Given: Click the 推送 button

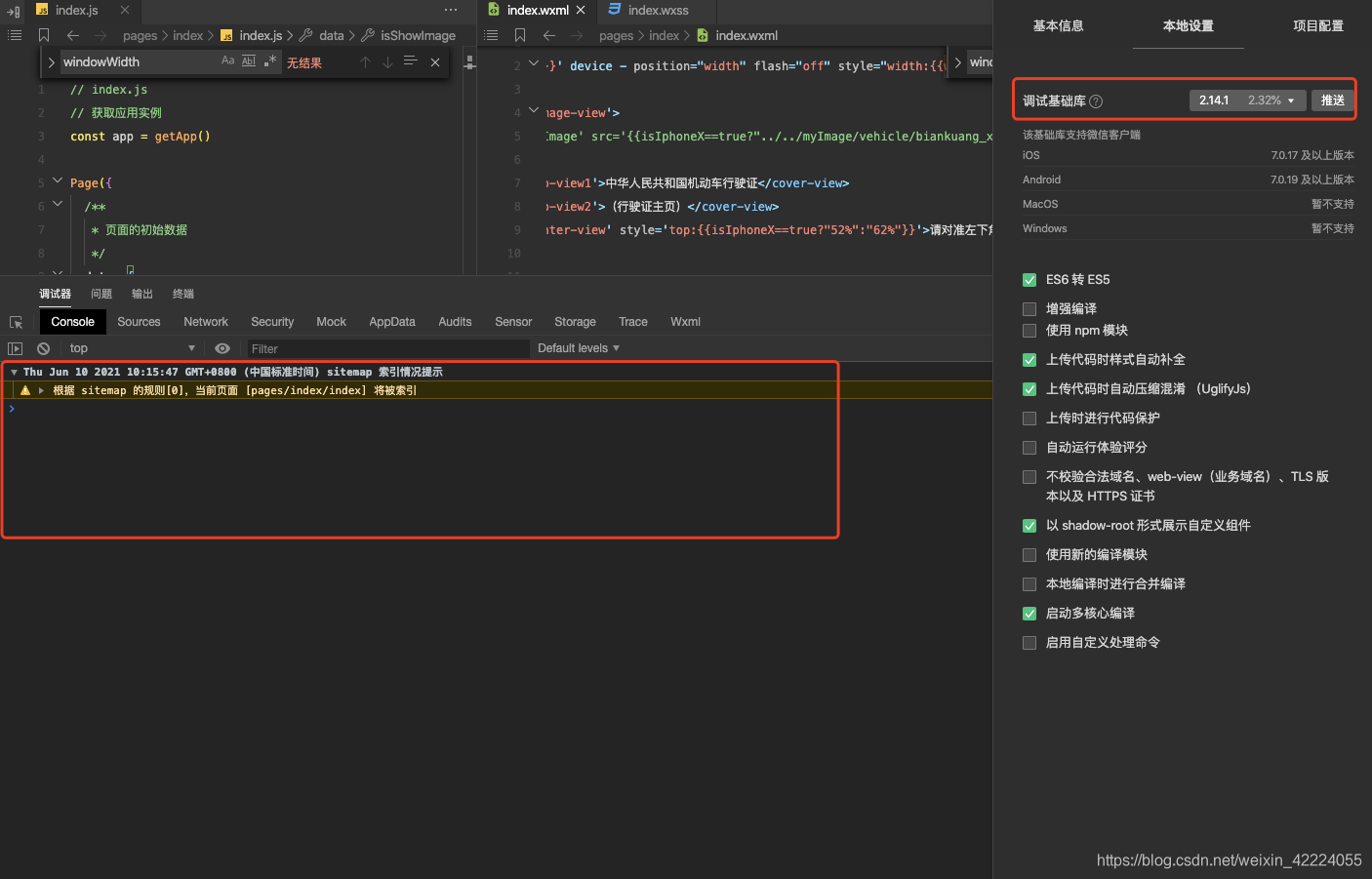Looking at the screenshot, I should coord(1332,100).
